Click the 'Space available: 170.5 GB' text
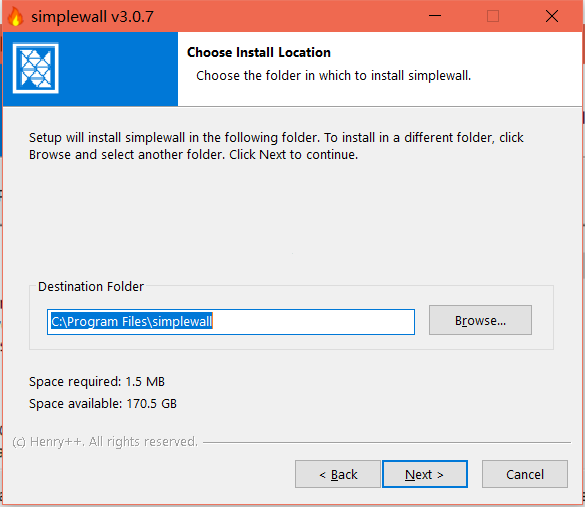 click(103, 404)
